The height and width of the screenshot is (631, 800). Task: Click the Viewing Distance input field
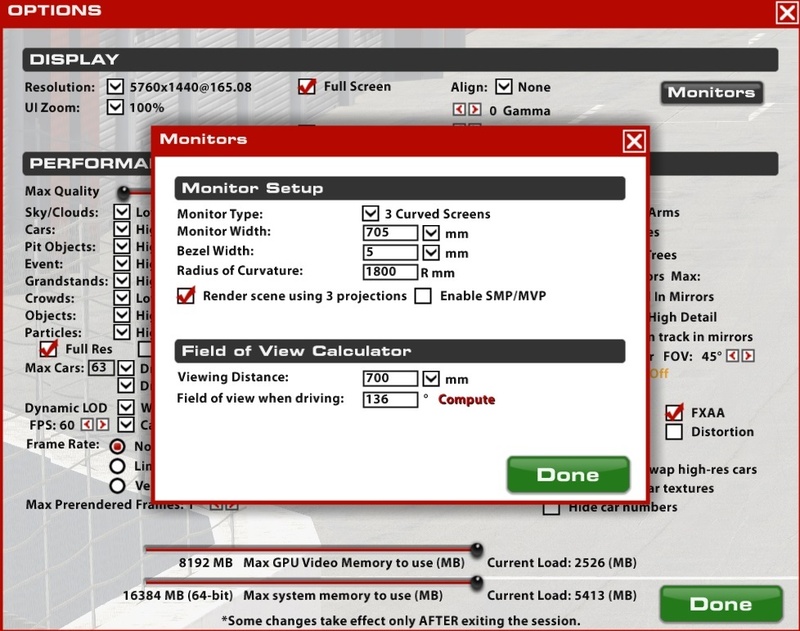390,378
